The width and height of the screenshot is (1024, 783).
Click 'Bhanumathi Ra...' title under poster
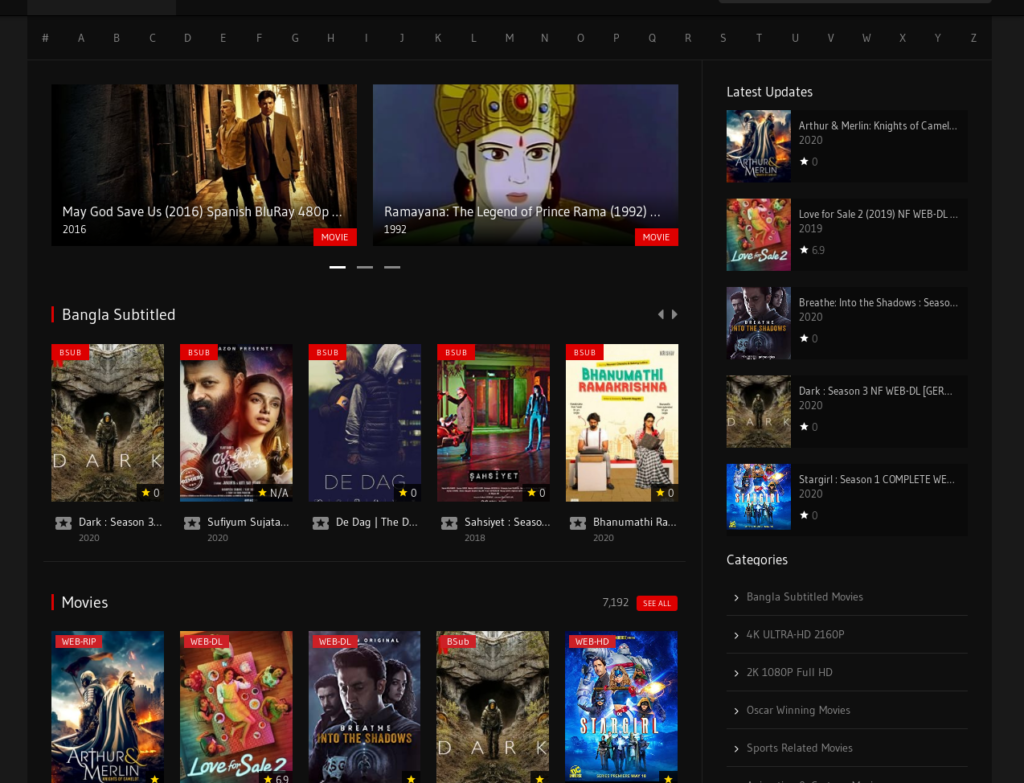click(635, 522)
